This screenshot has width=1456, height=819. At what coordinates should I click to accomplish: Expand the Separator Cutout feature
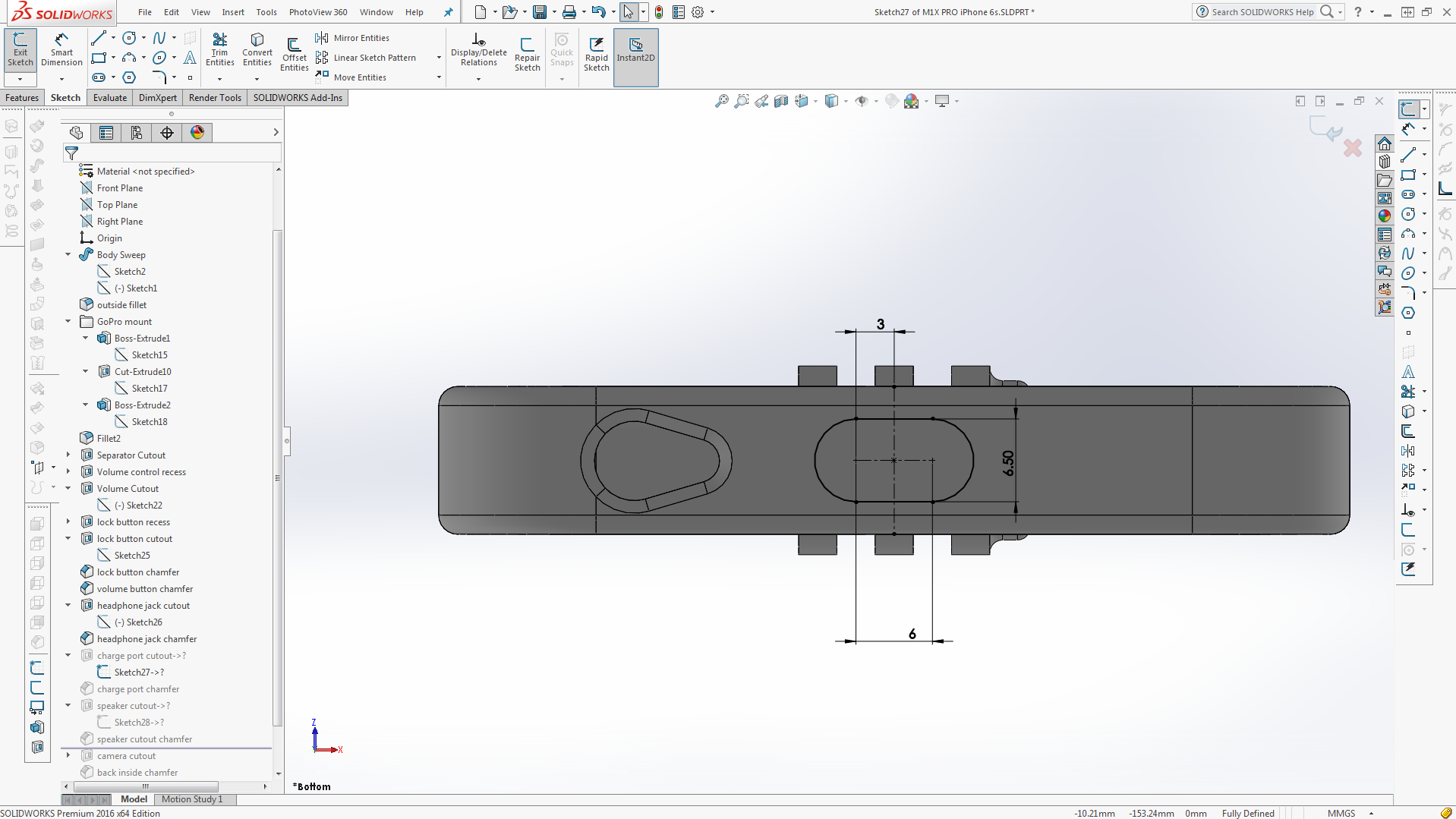[68, 455]
